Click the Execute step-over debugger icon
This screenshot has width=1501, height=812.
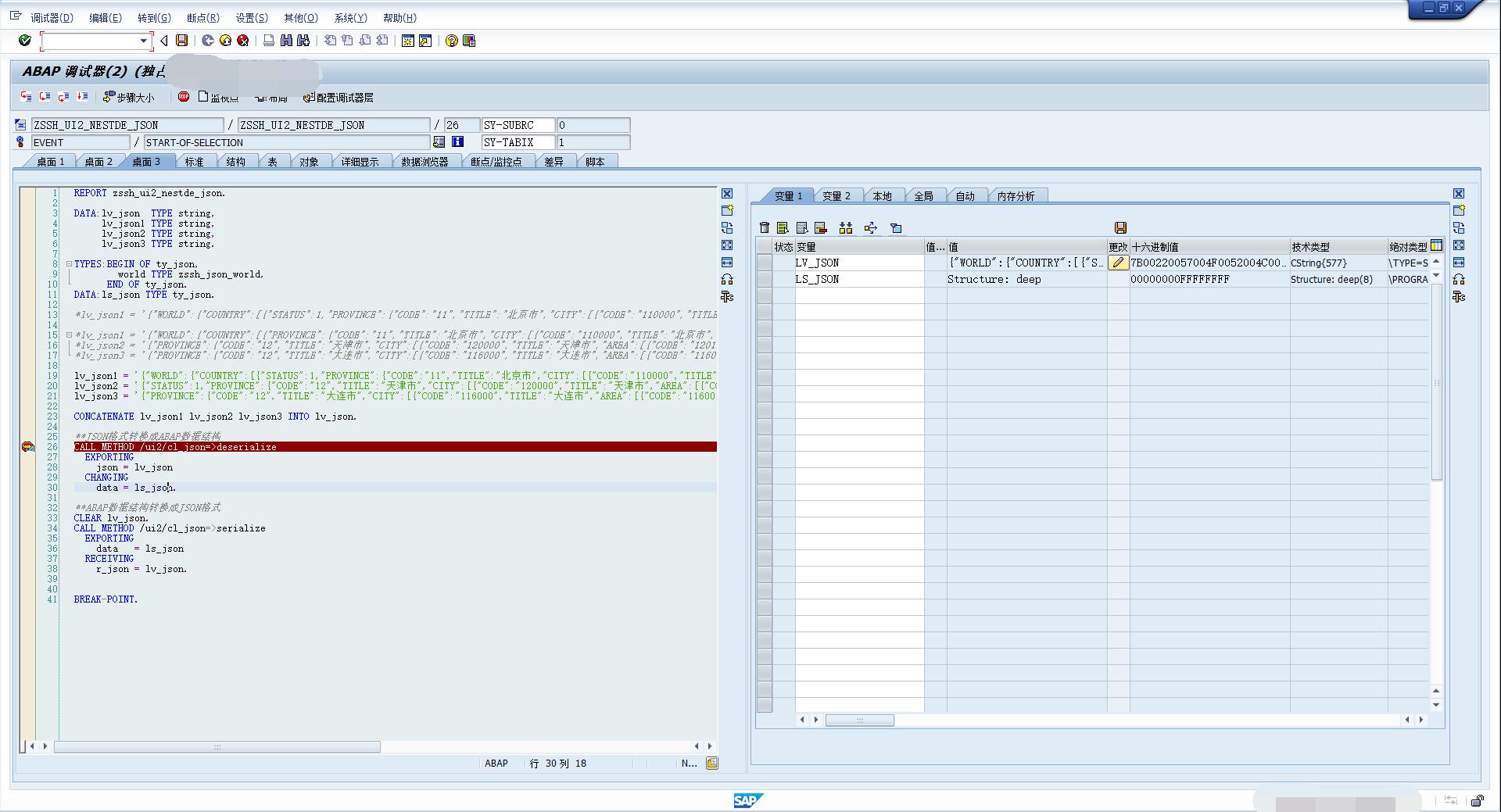point(45,97)
